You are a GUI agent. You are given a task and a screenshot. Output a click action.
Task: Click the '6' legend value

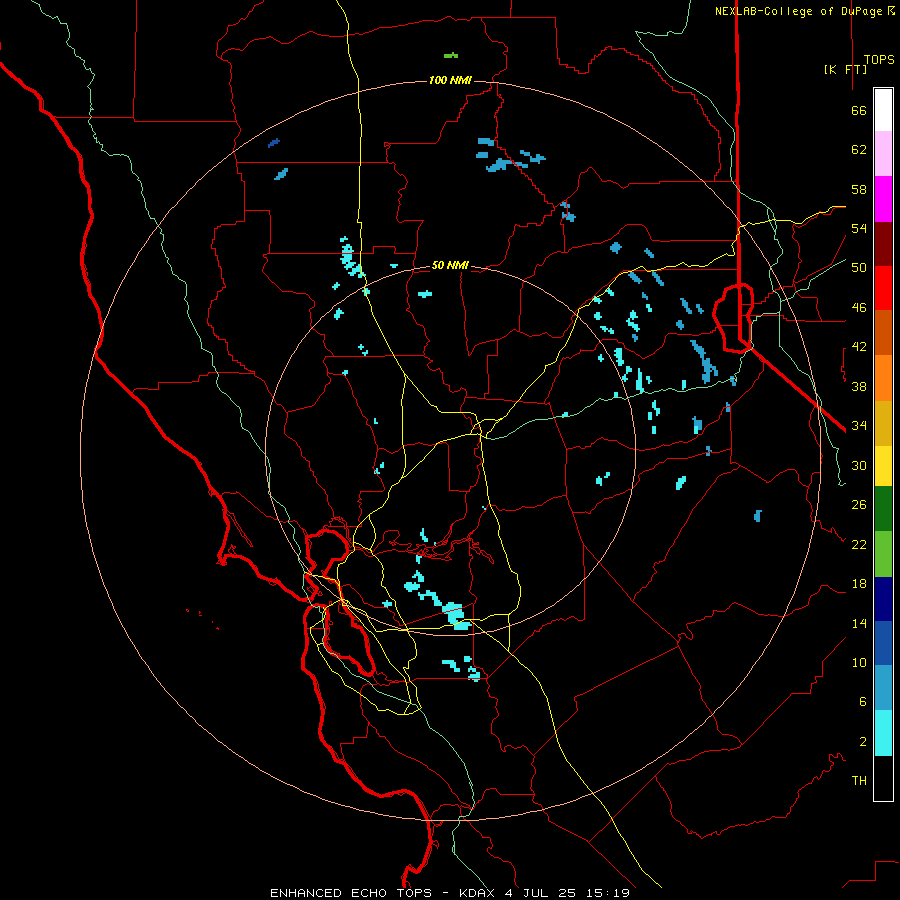click(x=863, y=701)
